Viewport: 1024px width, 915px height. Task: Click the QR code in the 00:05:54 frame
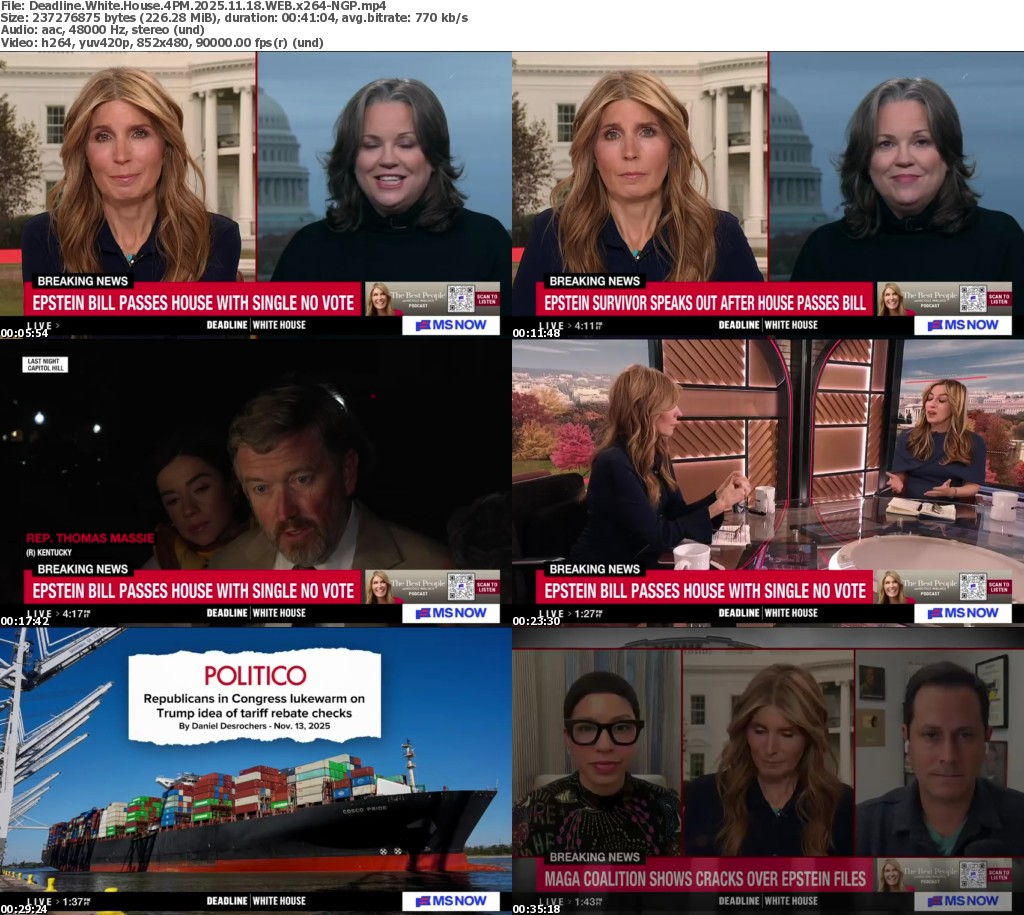click(x=460, y=298)
